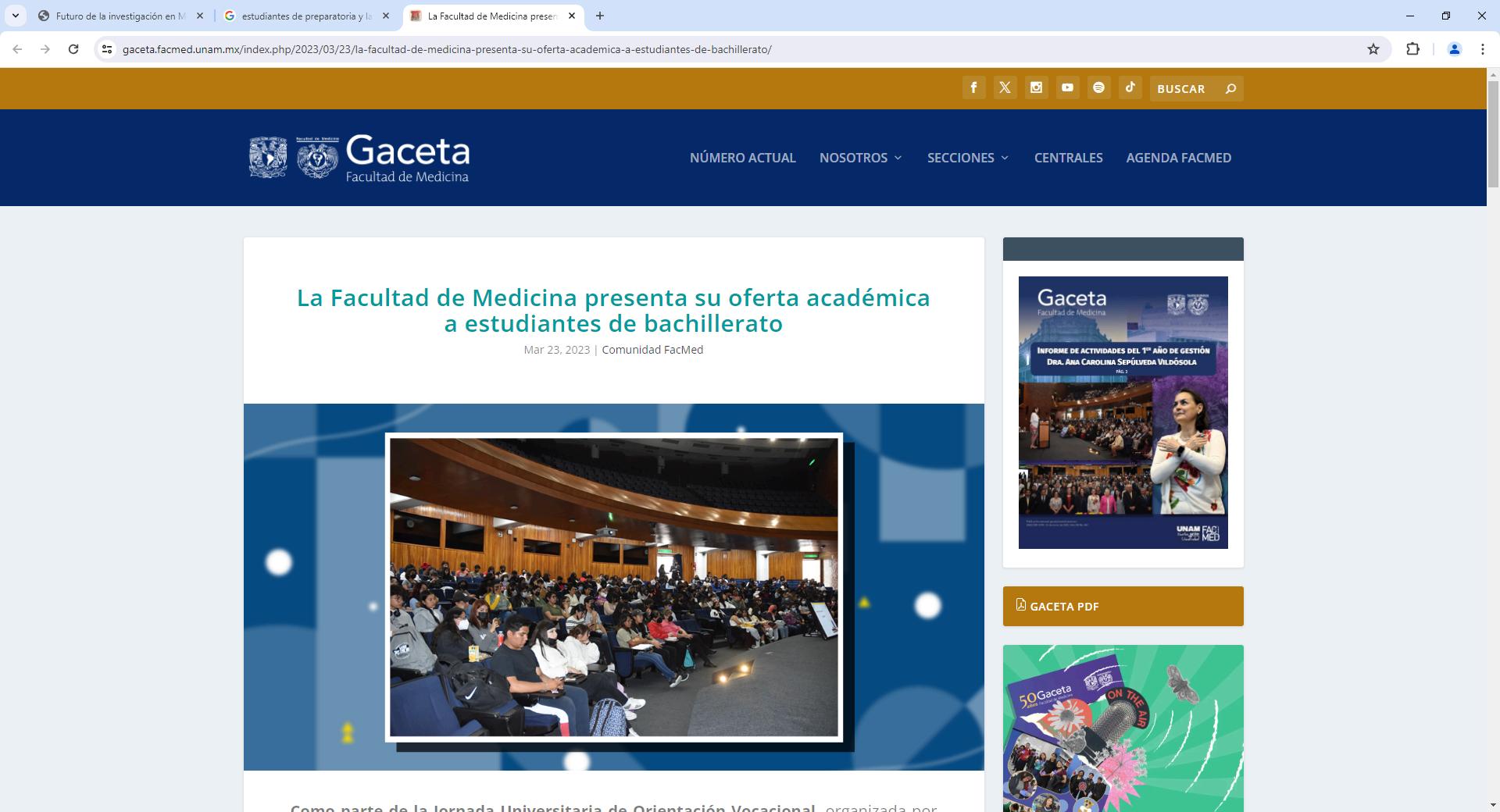This screenshot has height=812, width=1500.
Task: Open the Chrome profile avatar
Action: [1455, 49]
